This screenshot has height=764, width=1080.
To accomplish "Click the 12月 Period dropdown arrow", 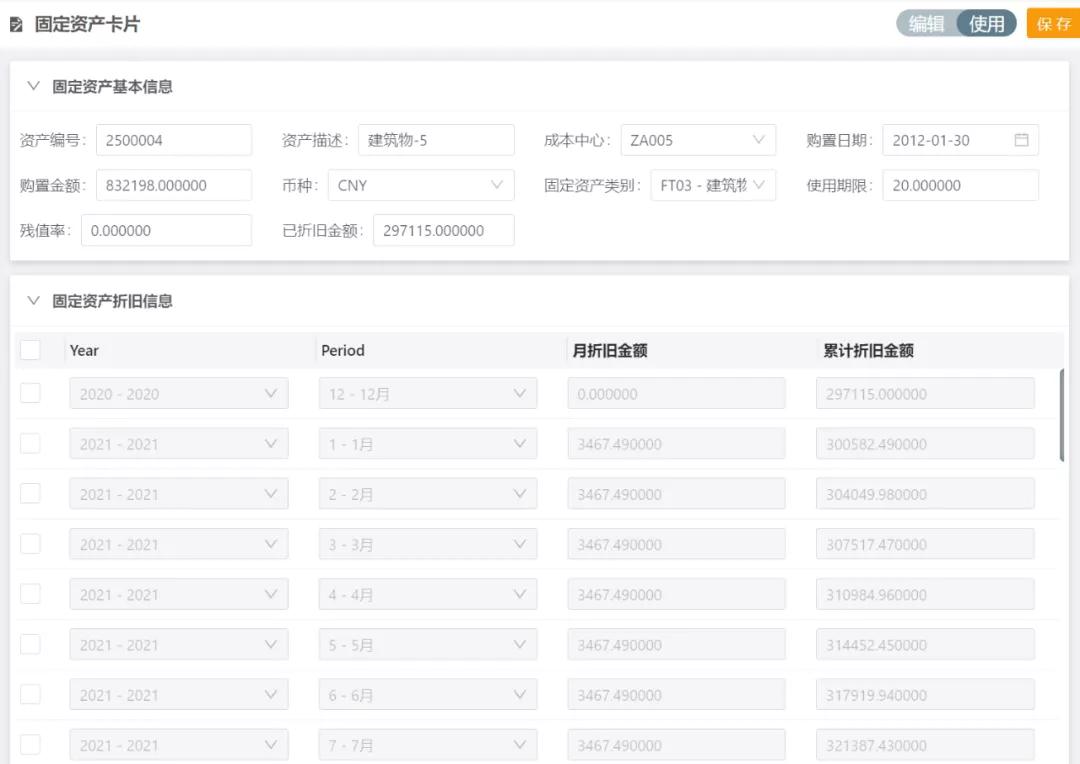I will pyautogui.click(x=521, y=393).
